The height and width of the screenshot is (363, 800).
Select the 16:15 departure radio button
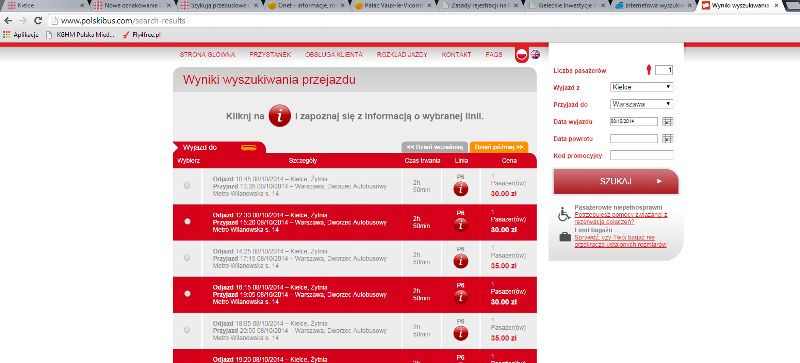pos(187,294)
